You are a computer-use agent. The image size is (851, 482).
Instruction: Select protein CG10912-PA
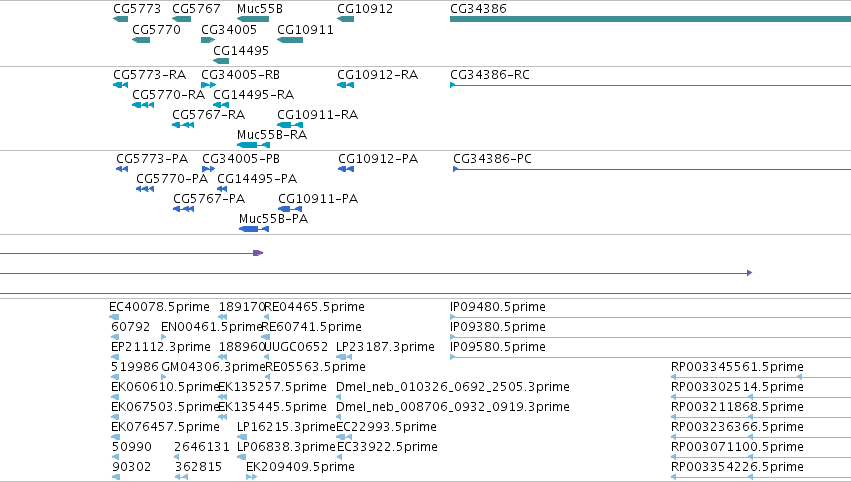[x=378, y=158]
